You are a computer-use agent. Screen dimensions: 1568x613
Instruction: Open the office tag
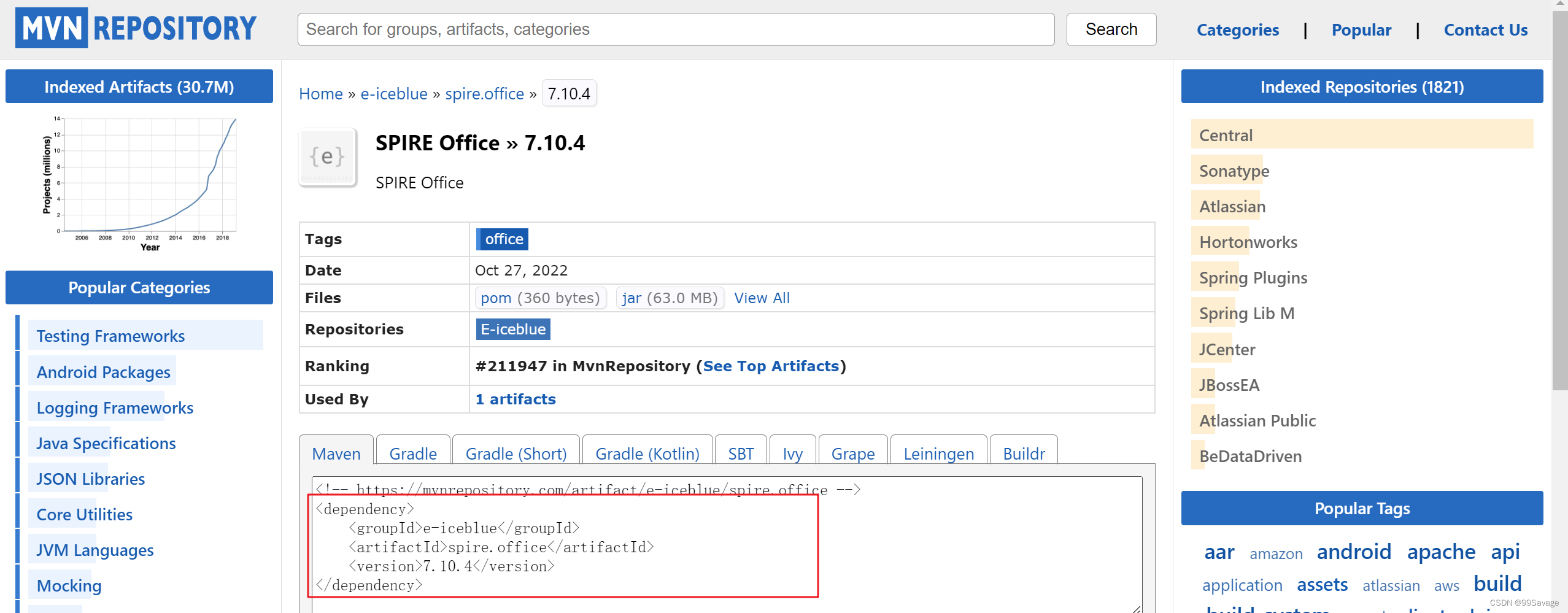click(502, 239)
